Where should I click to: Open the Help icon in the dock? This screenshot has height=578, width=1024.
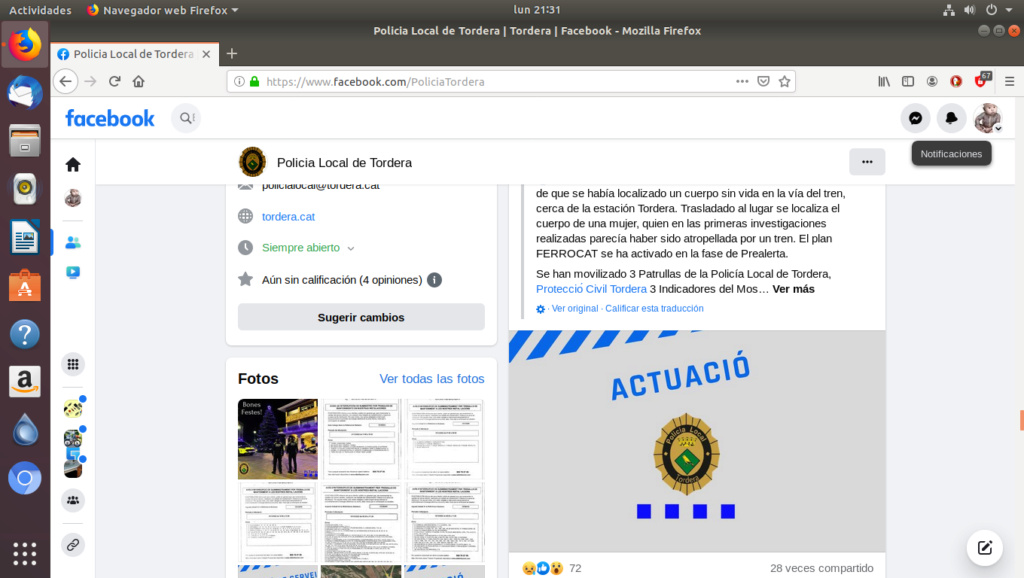(25, 334)
